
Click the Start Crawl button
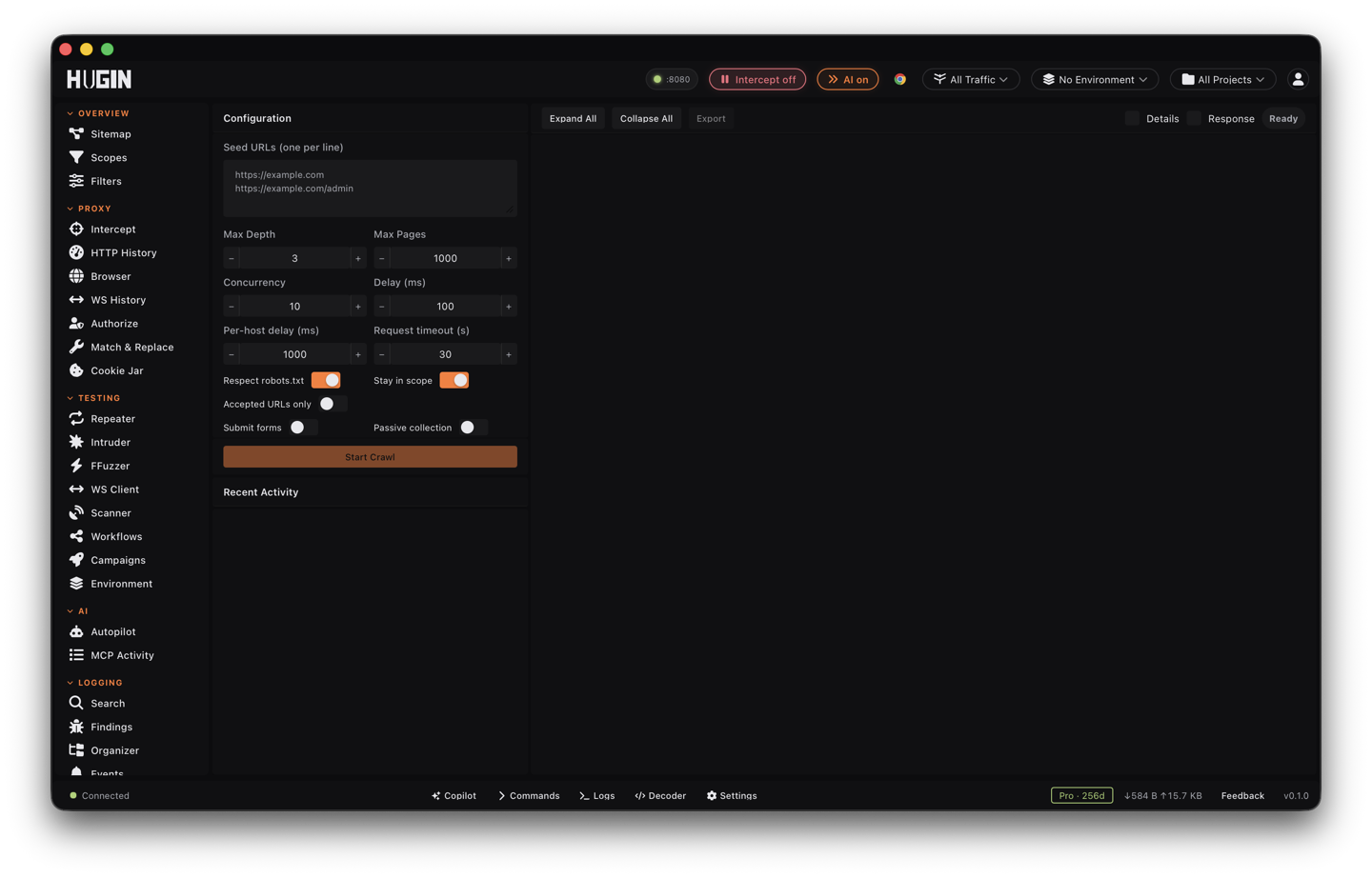tap(370, 457)
